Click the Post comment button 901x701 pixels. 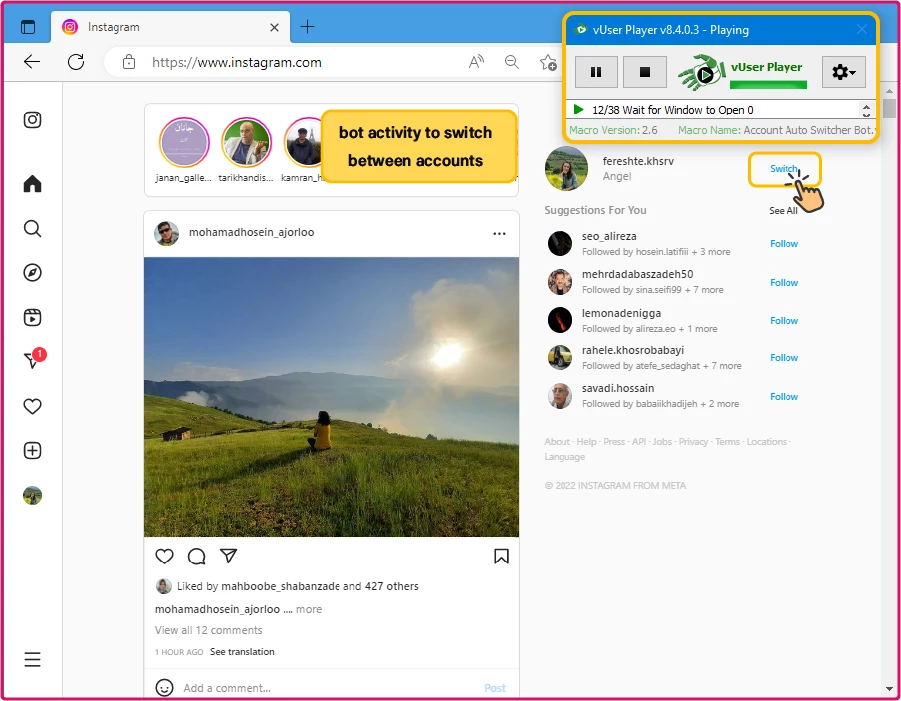(495, 688)
